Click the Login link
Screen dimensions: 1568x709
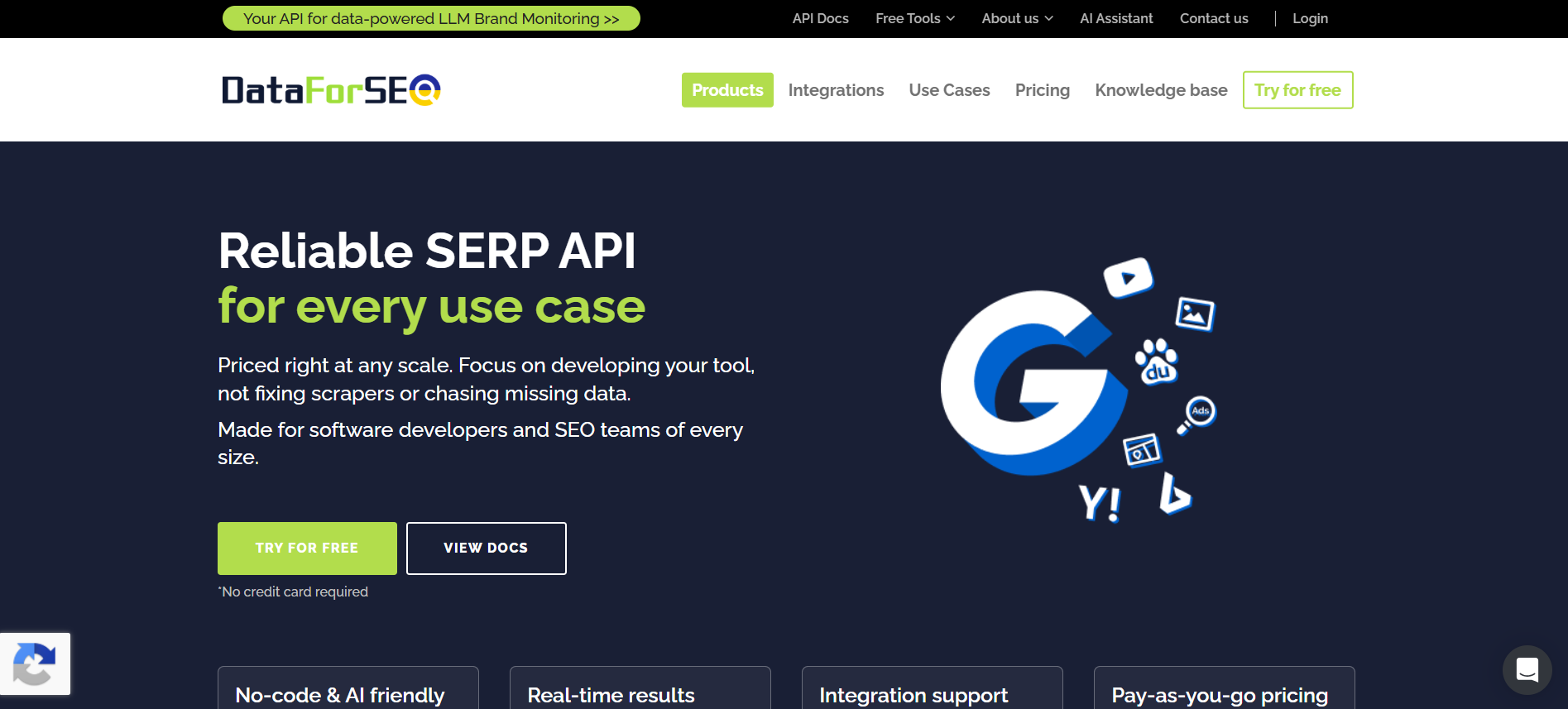(1310, 18)
